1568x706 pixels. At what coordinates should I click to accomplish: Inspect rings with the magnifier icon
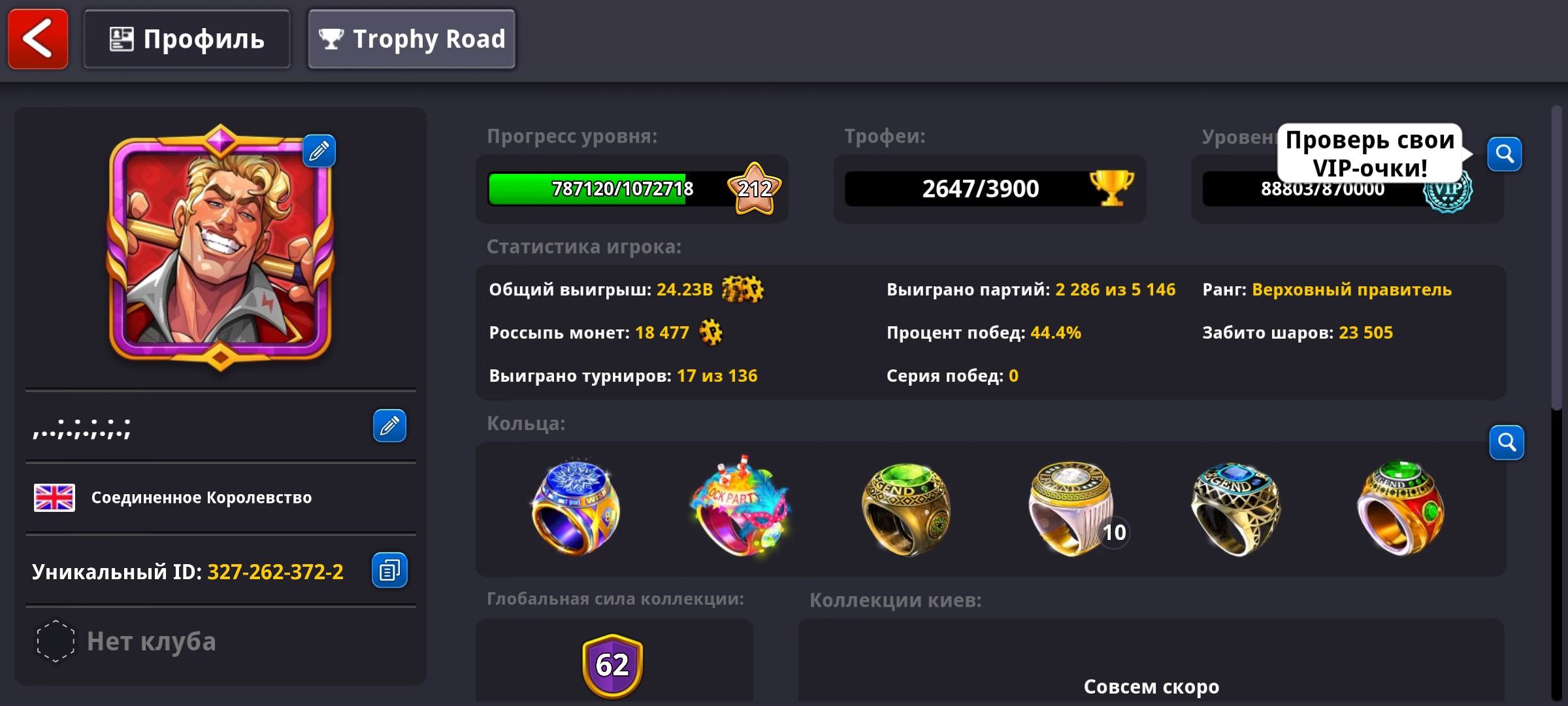[x=1507, y=443]
